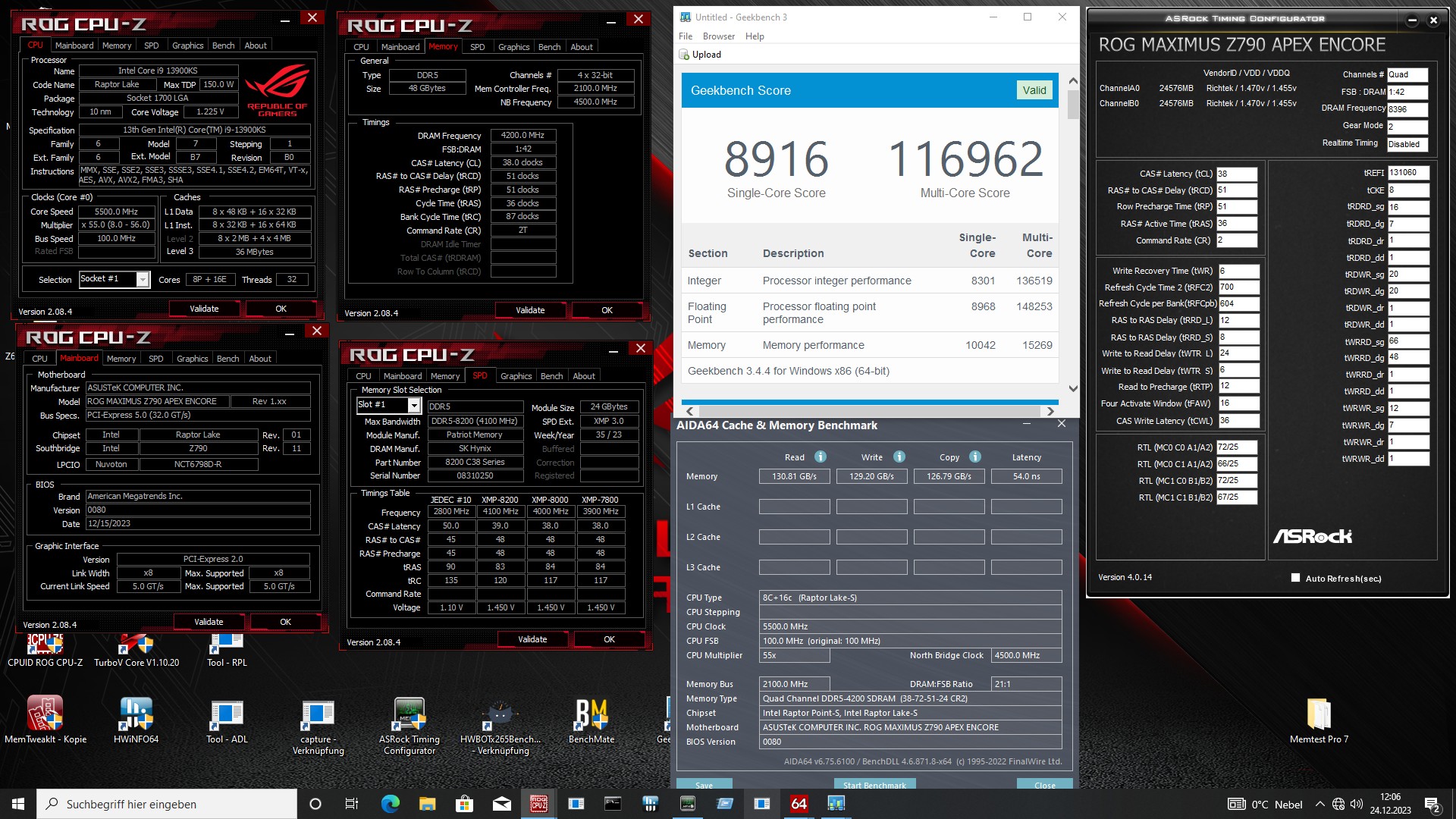Click Start Benchmark in AIDA64
The height and width of the screenshot is (819, 1456).
pyautogui.click(x=874, y=784)
